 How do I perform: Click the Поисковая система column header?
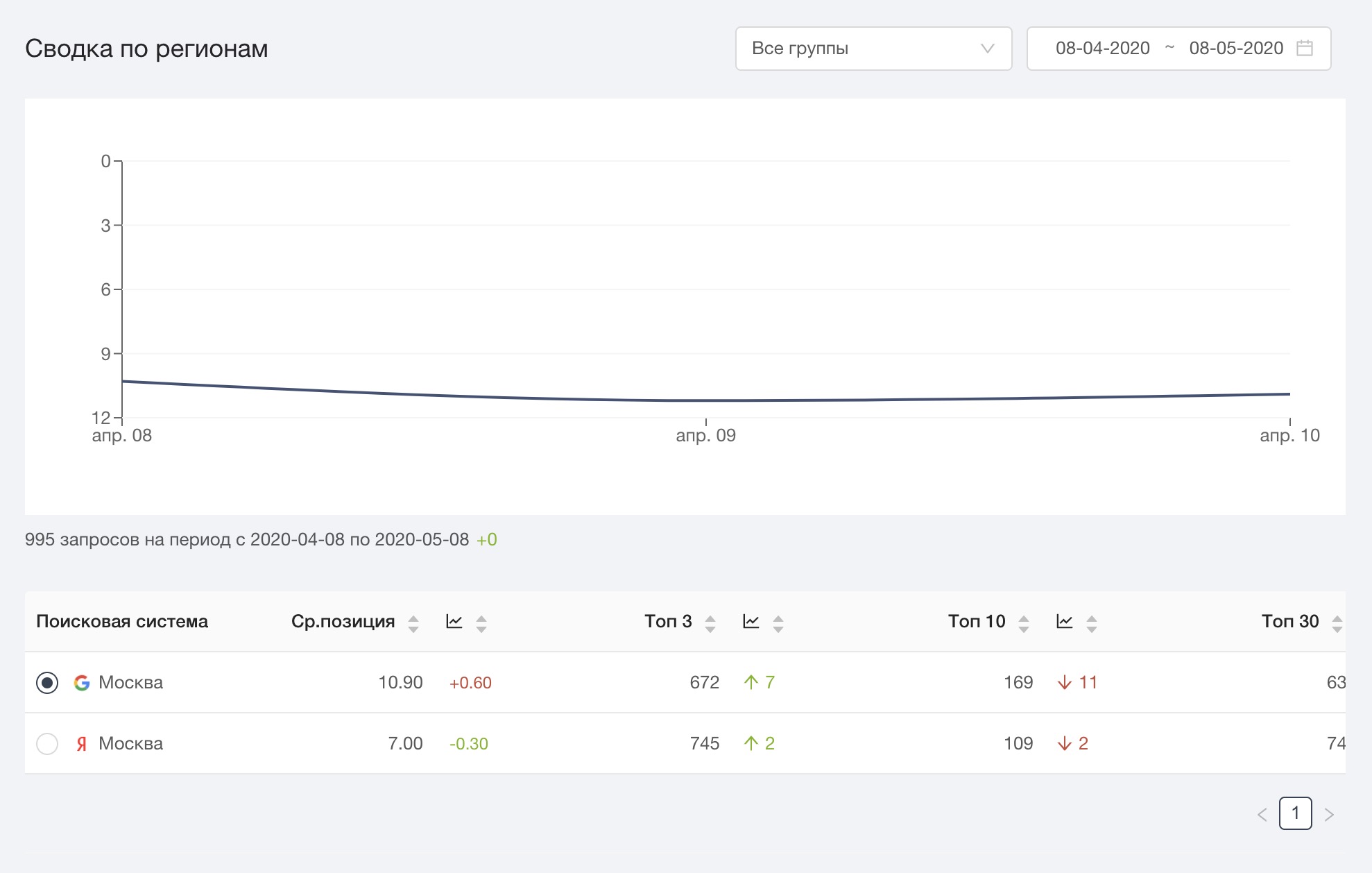[x=122, y=621]
